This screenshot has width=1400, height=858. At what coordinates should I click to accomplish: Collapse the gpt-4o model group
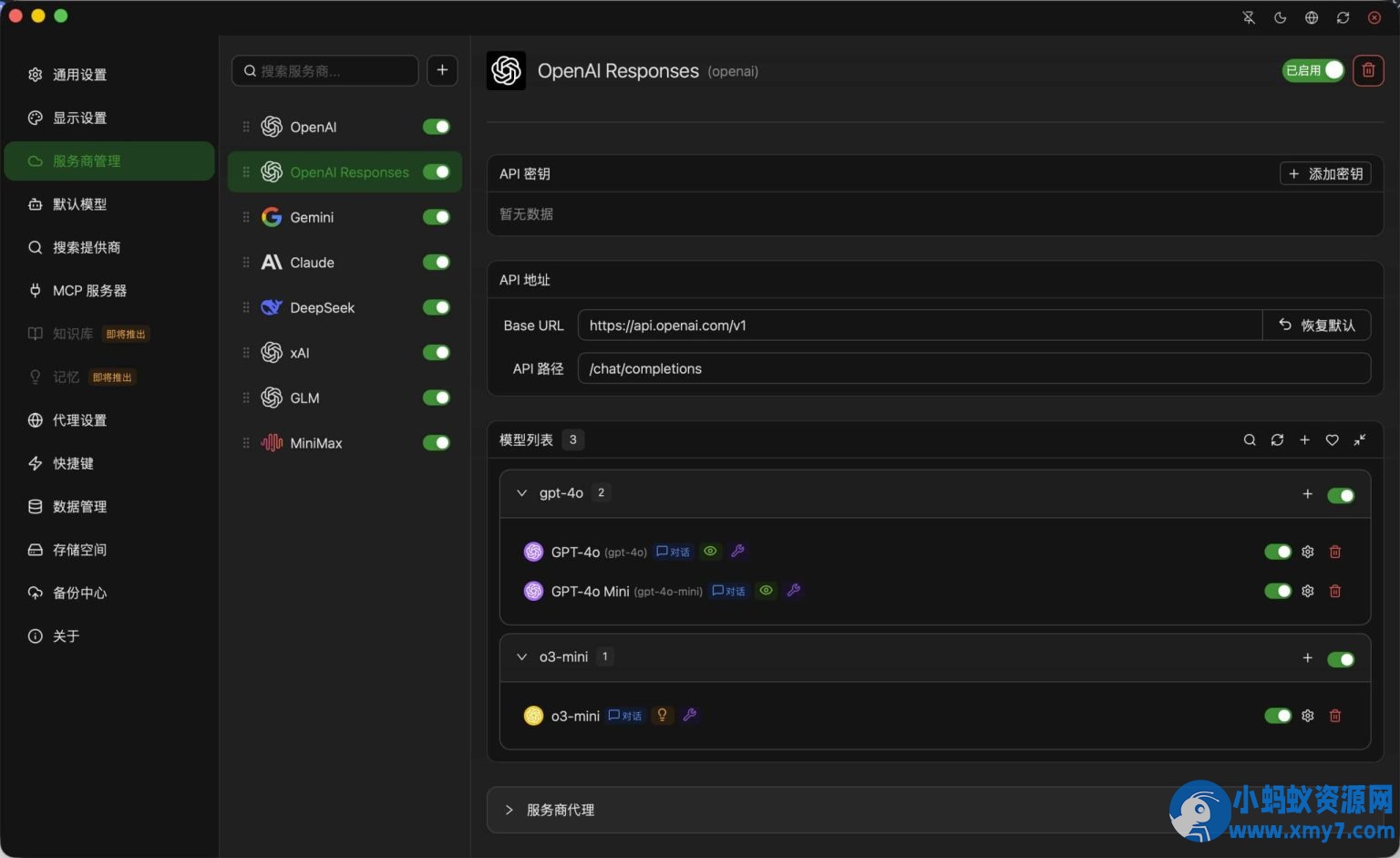(x=521, y=493)
